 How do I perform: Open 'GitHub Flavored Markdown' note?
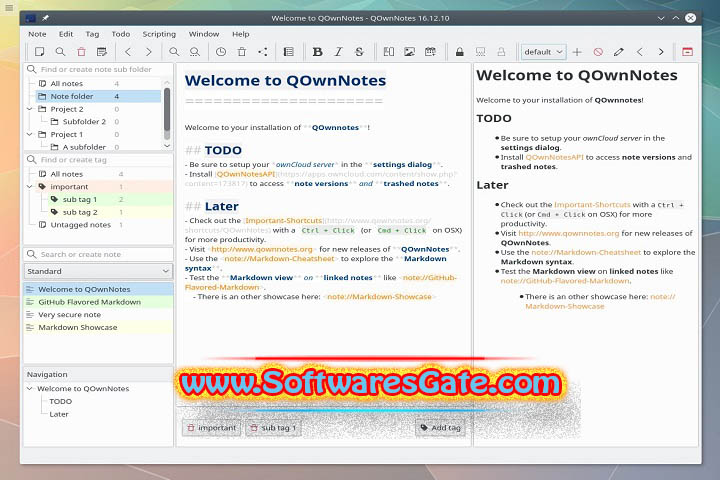coord(98,302)
